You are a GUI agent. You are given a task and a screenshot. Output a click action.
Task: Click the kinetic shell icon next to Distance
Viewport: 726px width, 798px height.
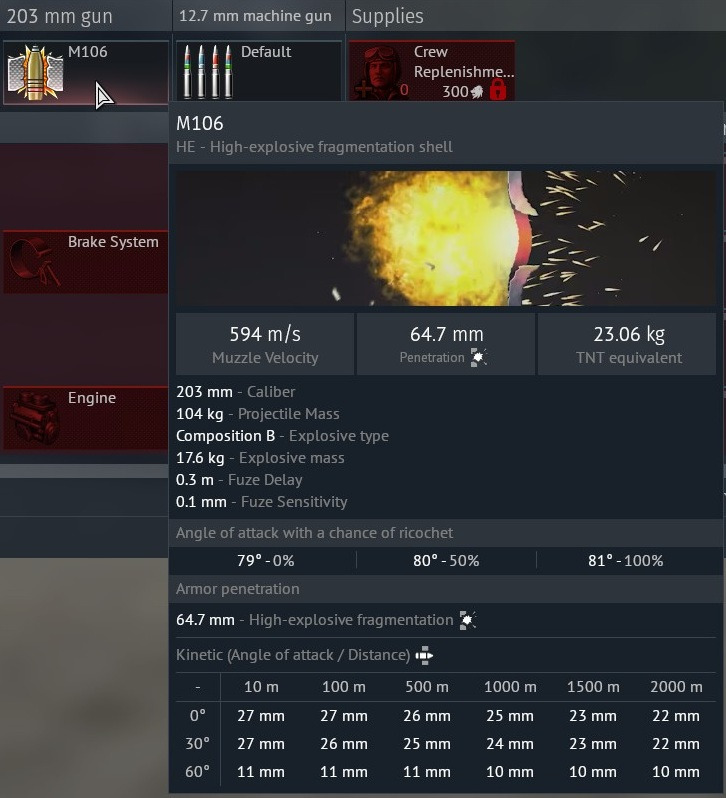click(x=424, y=655)
